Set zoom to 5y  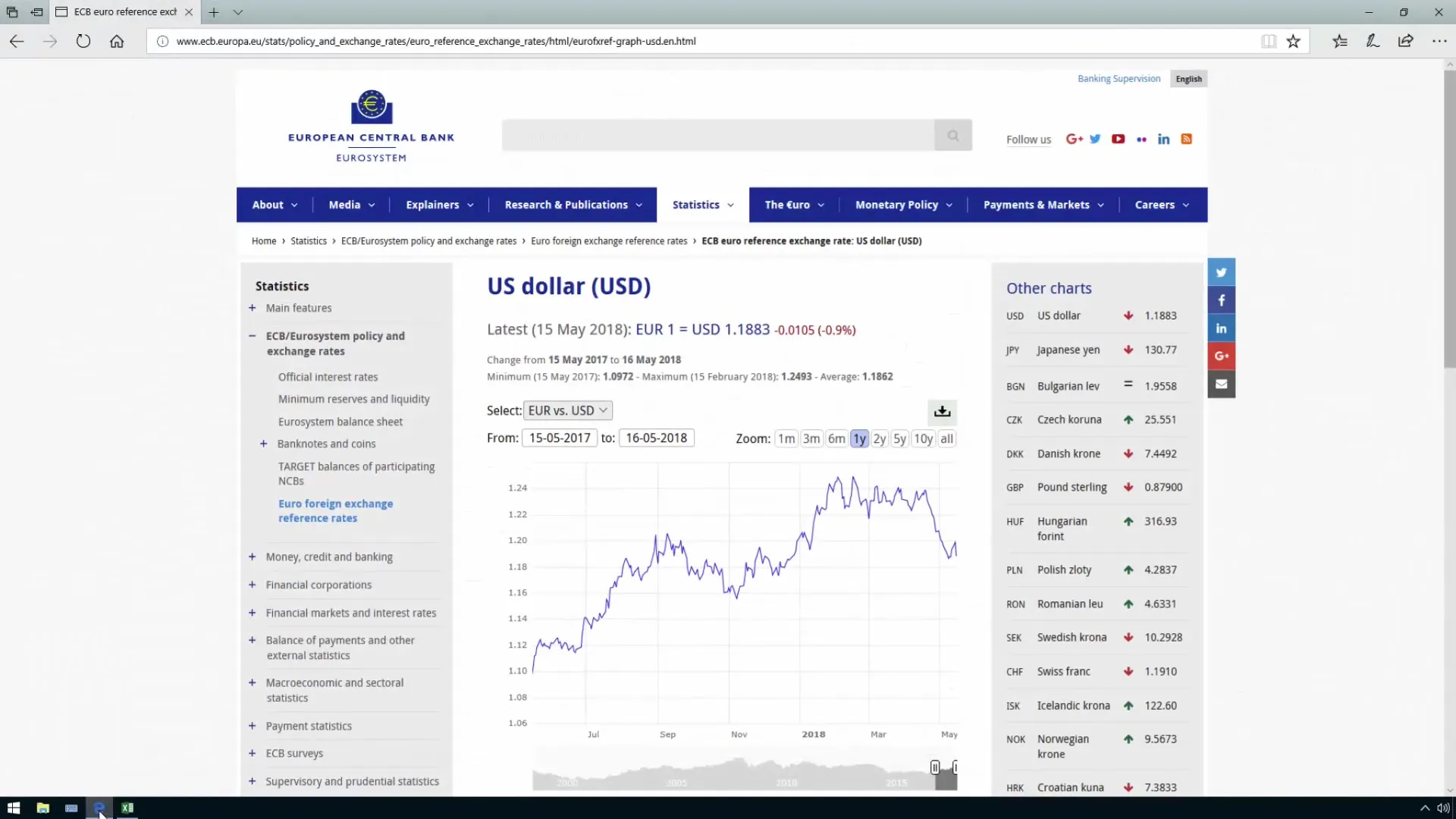(899, 438)
